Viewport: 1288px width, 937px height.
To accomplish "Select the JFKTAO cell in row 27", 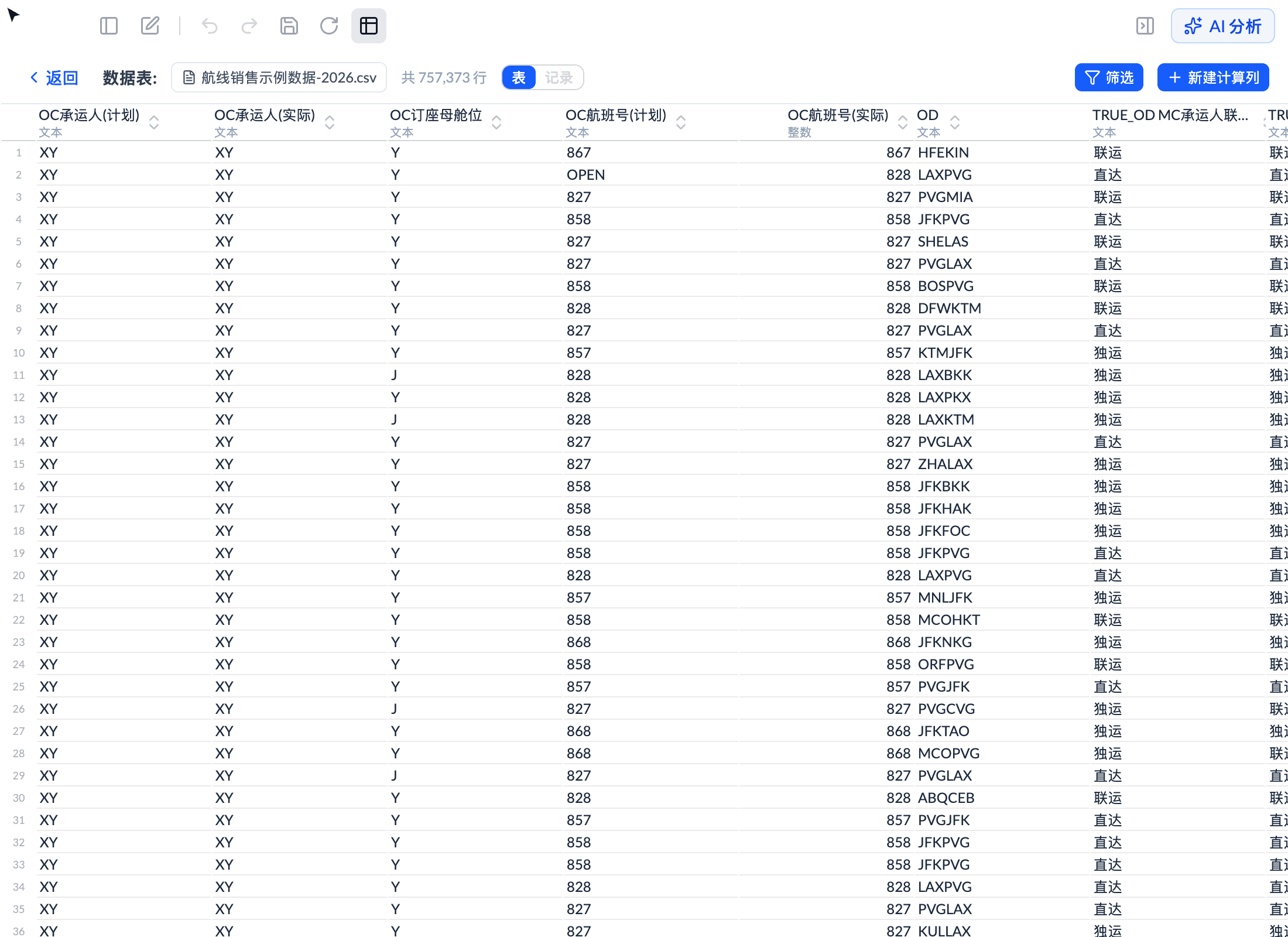I will (x=1001, y=731).
